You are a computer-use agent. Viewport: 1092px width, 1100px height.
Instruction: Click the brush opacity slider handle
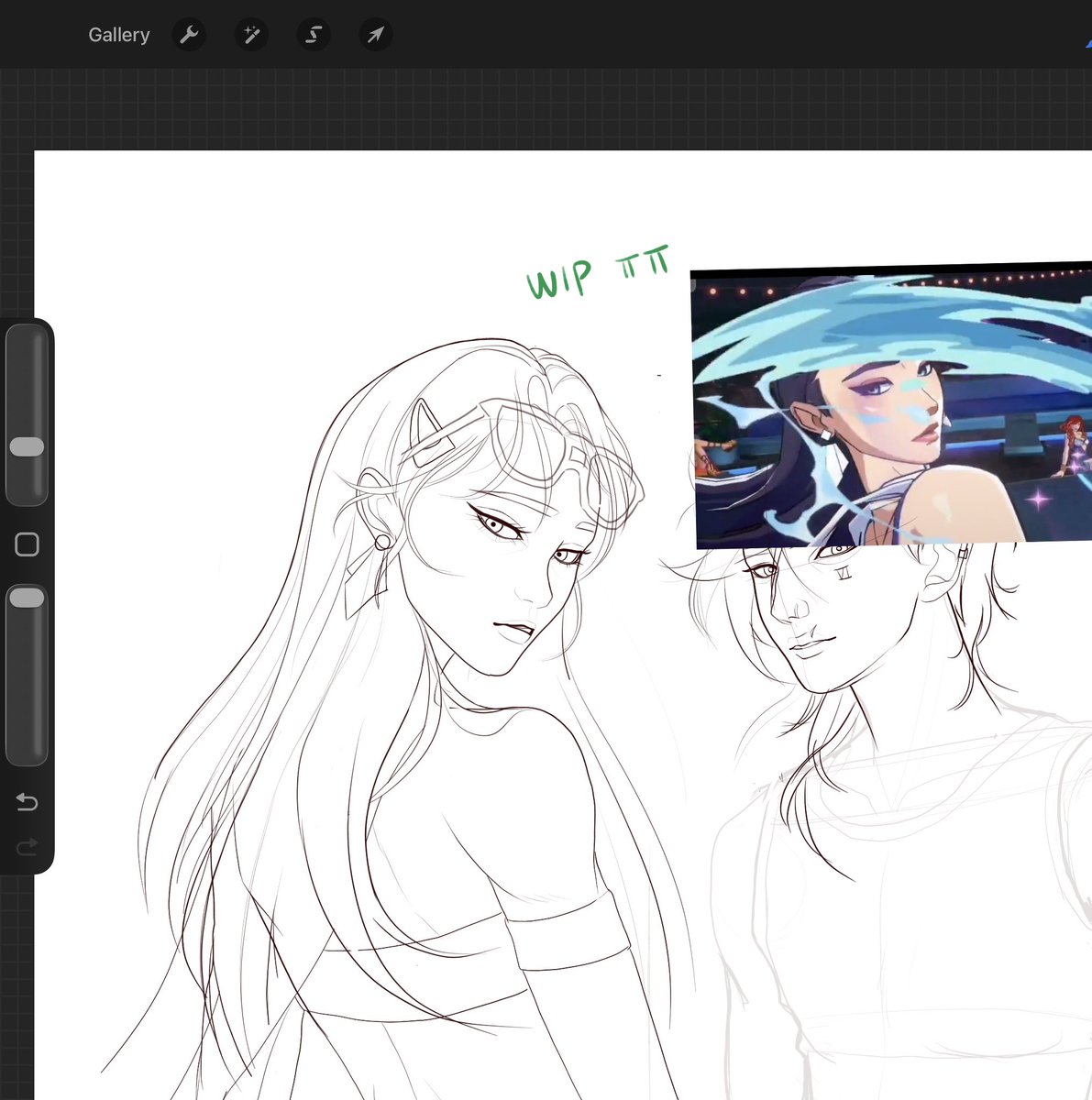coord(27,598)
